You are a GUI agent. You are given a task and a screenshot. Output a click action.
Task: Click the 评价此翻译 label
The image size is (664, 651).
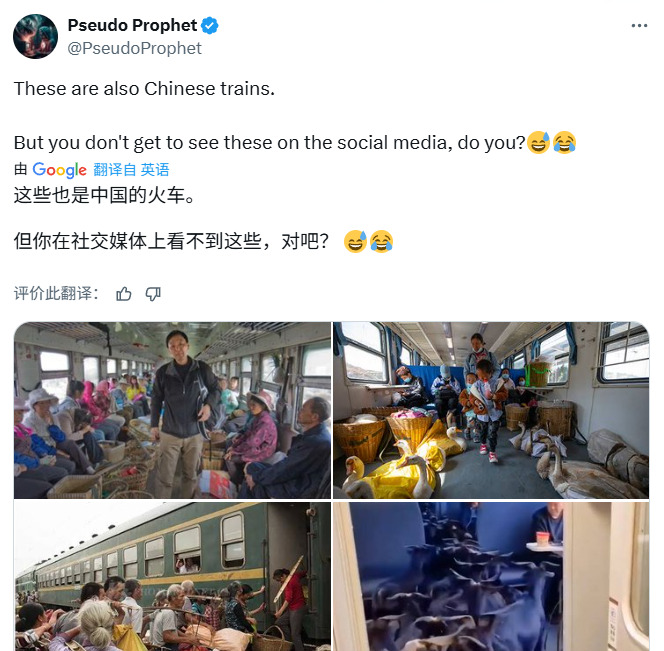click(56, 293)
